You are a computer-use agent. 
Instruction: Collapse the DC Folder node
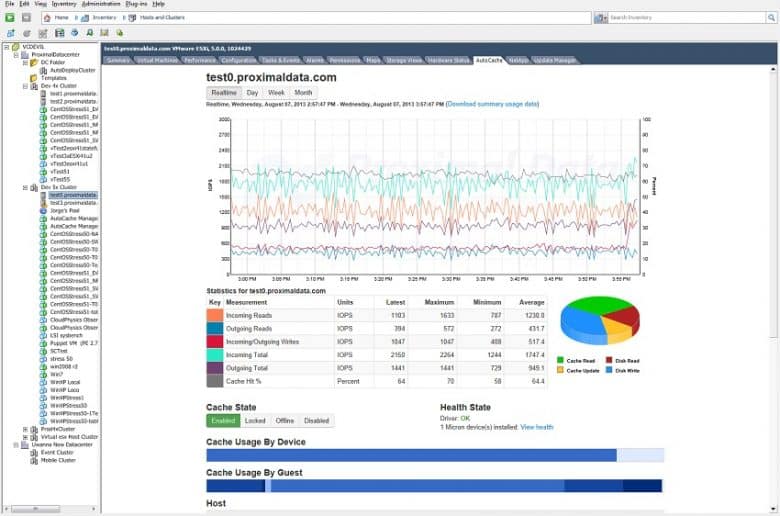click(25, 63)
